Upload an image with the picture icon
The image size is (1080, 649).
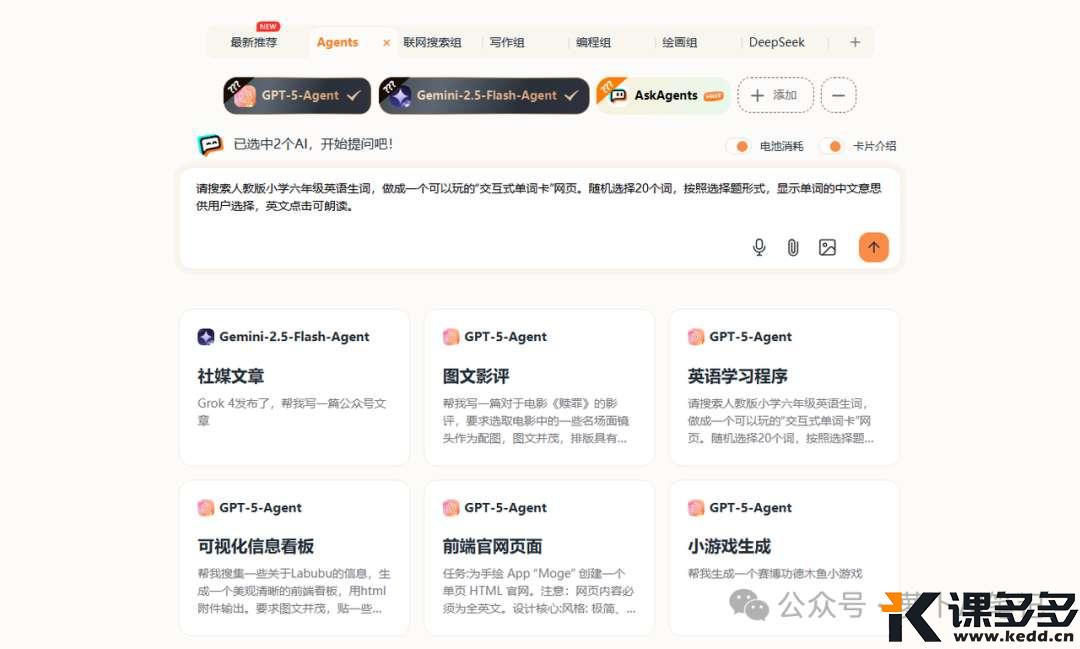coord(827,247)
